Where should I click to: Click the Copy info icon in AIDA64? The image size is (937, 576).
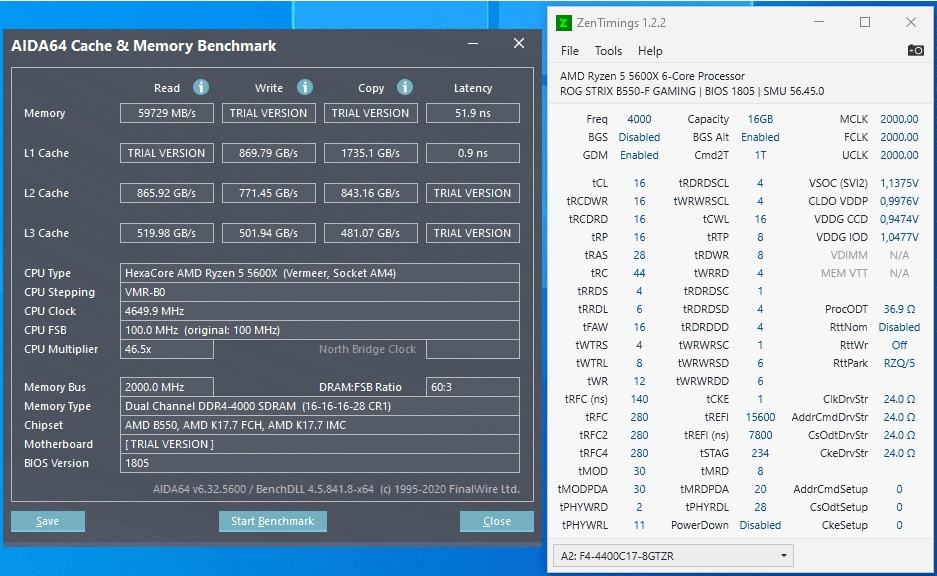click(x=405, y=87)
